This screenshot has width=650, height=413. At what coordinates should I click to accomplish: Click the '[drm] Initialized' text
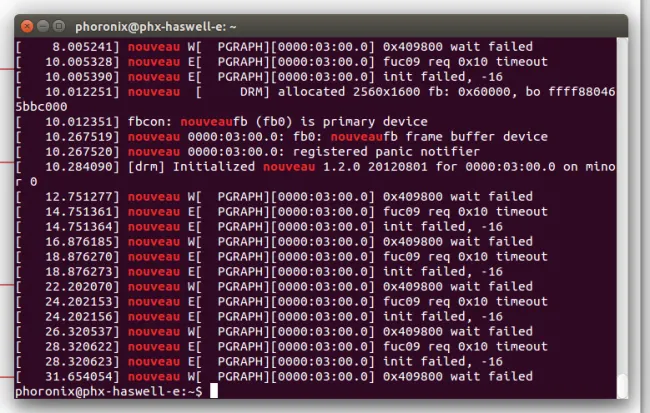click(x=191, y=167)
